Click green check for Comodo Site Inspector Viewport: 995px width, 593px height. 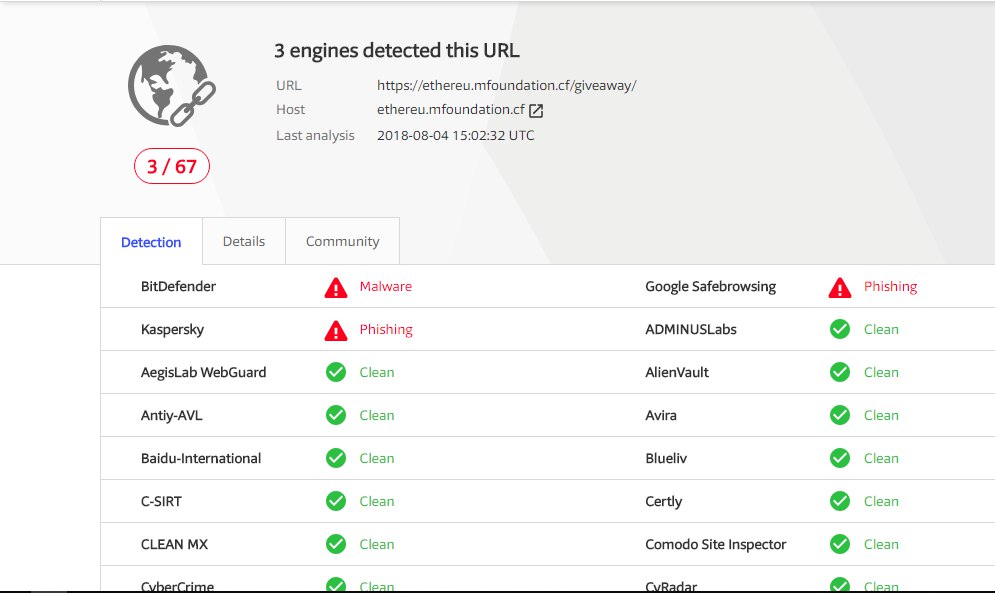pos(840,544)
